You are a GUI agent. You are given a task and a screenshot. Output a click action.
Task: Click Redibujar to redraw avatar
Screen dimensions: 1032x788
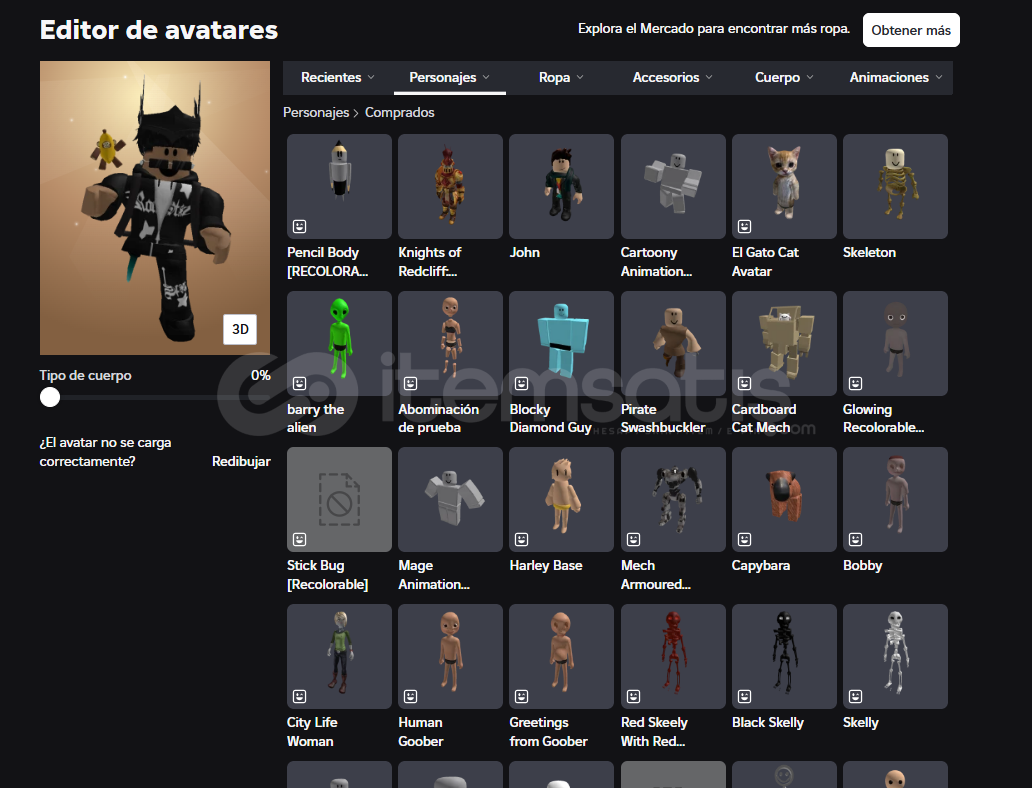click(241, 461)
